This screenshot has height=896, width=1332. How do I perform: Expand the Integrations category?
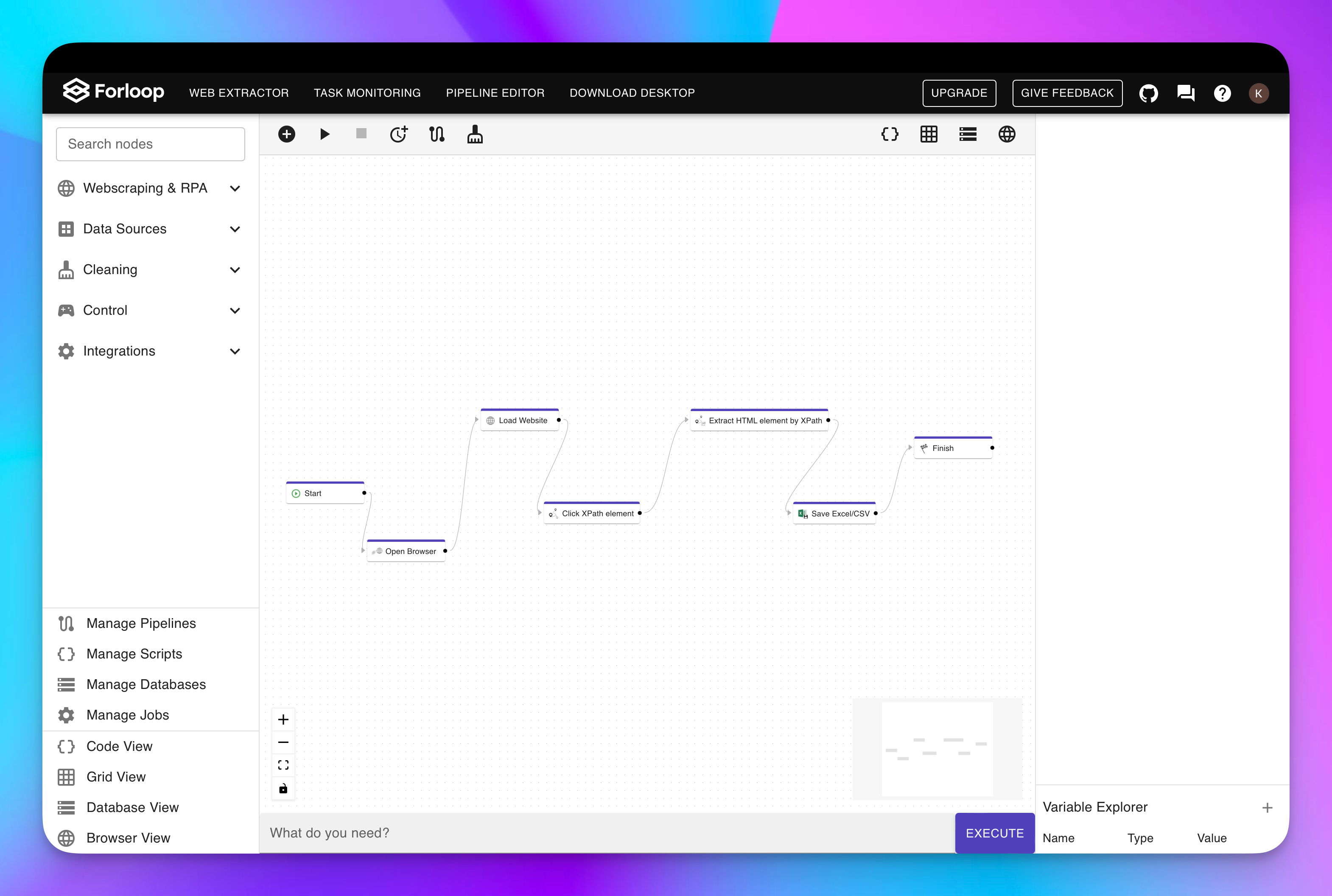pos(150,351)
